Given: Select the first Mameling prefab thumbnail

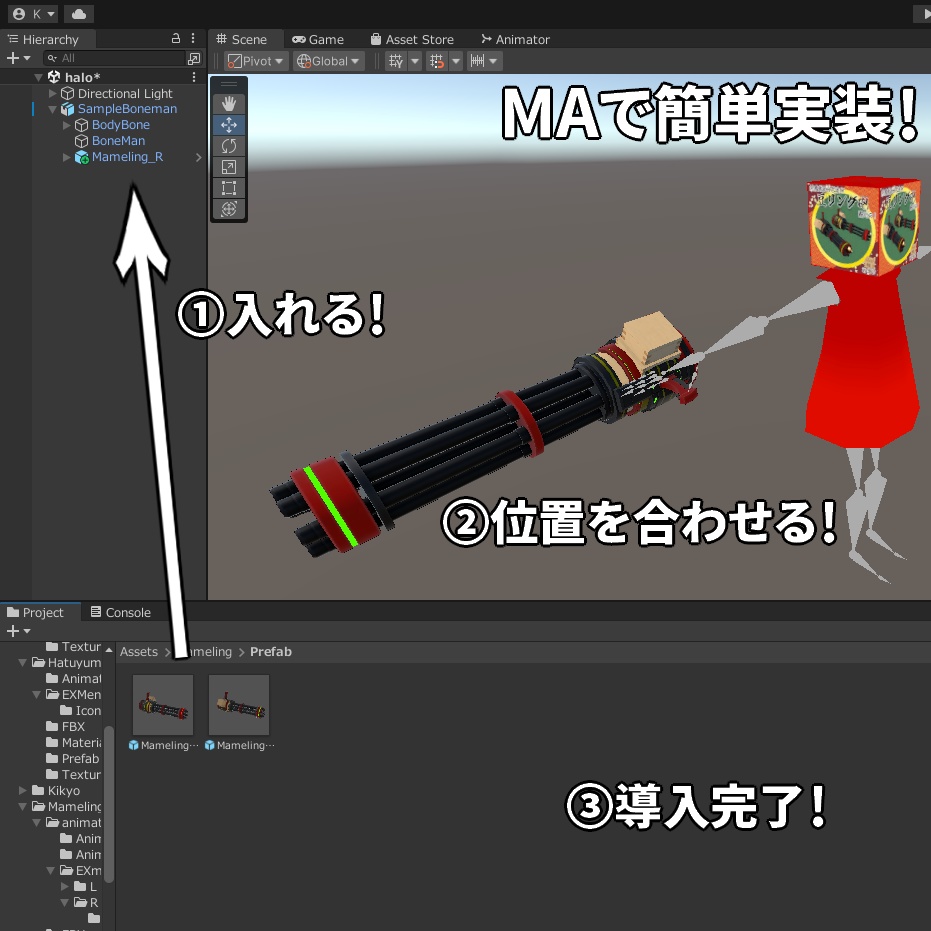Looking at the screenshot, I should (x=161, y=704).
